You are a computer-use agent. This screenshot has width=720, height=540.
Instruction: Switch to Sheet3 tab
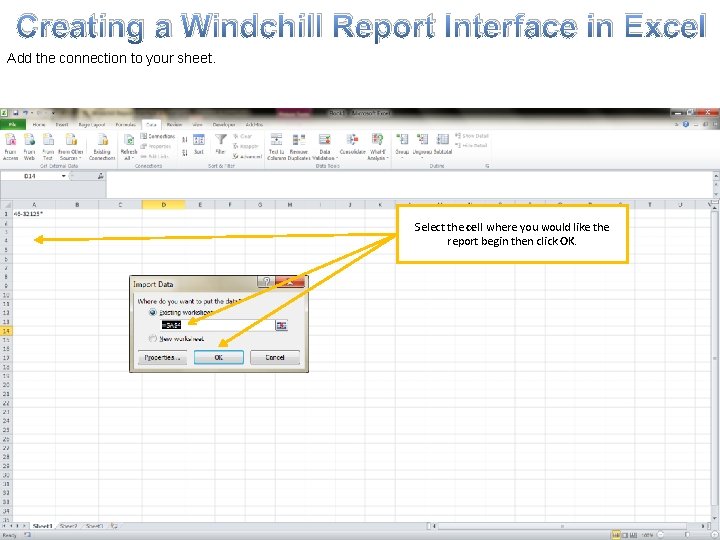pyautogui.click(x=95, y=526)
